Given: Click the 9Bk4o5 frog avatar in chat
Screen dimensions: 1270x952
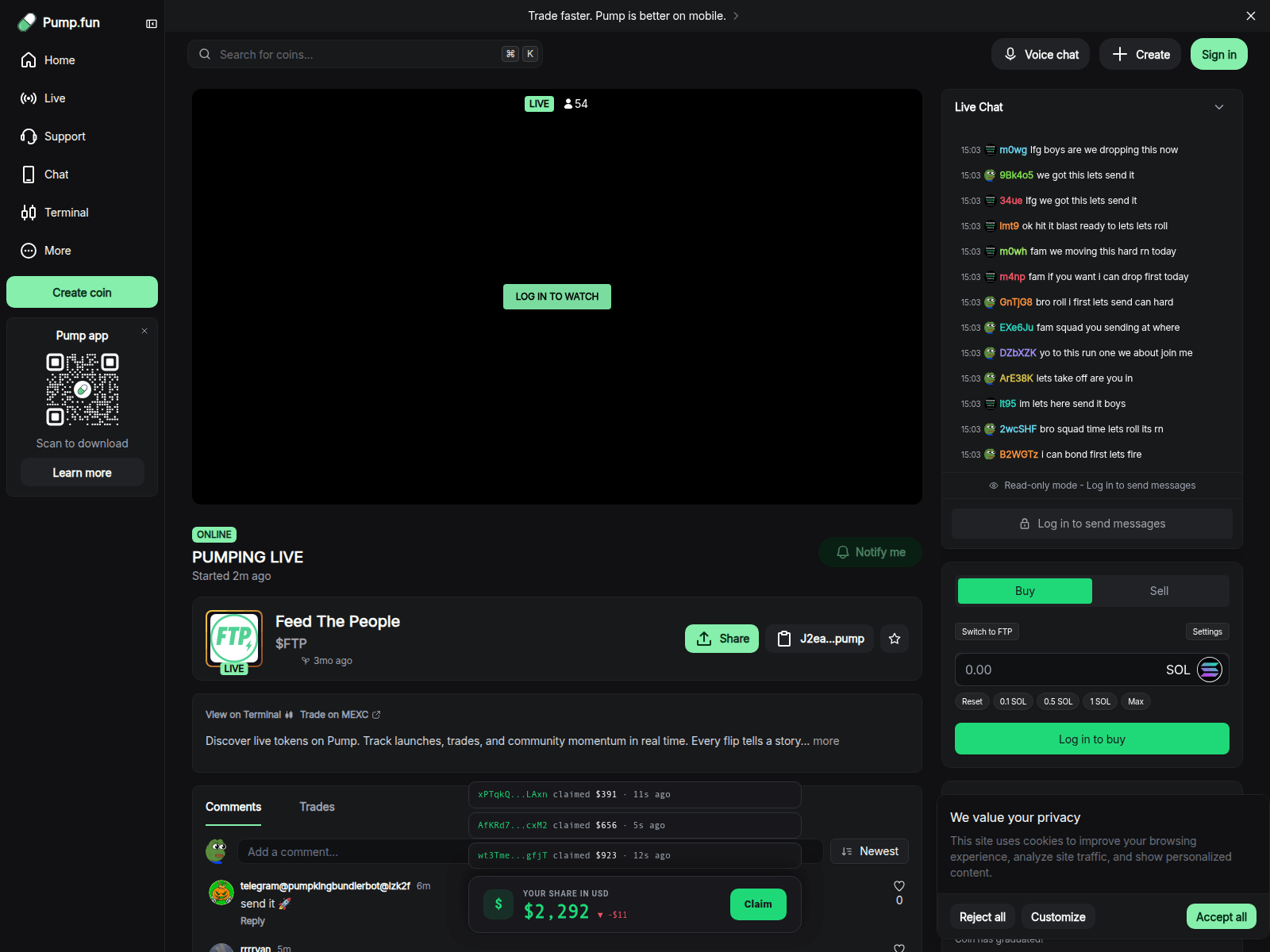Looking at the screenshot, I should [x=990, y=175].
